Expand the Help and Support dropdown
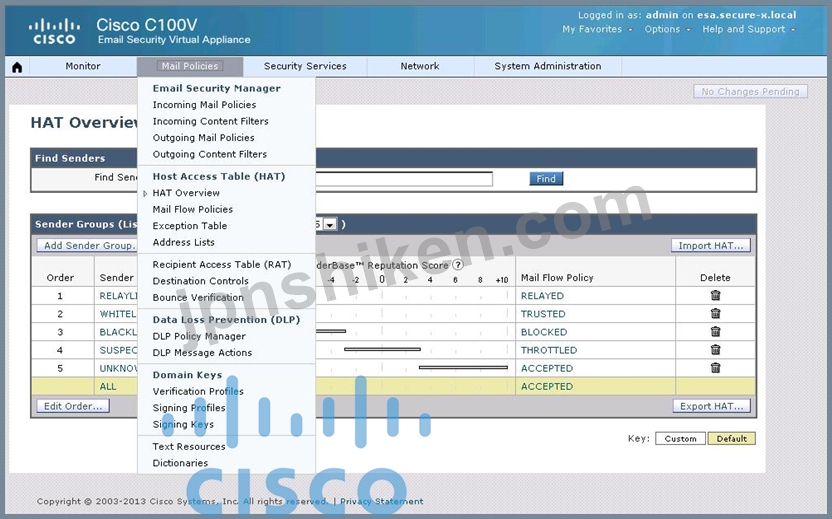Image resolution: width=832 pixels, height=519 pixels. click(749, 29)
